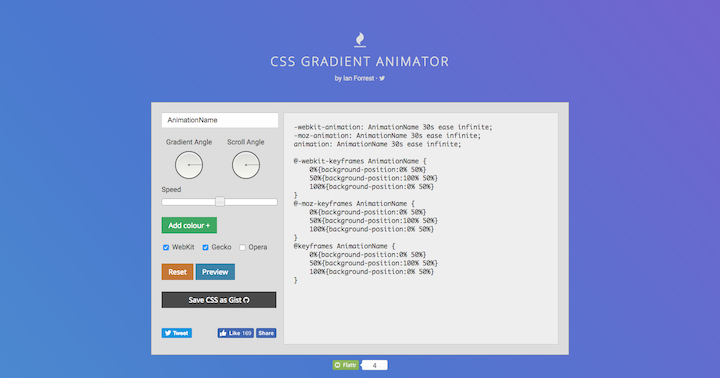This screenshot has height=378, width=720.
Task: Click the Speed label
Action: coord(171,190)
